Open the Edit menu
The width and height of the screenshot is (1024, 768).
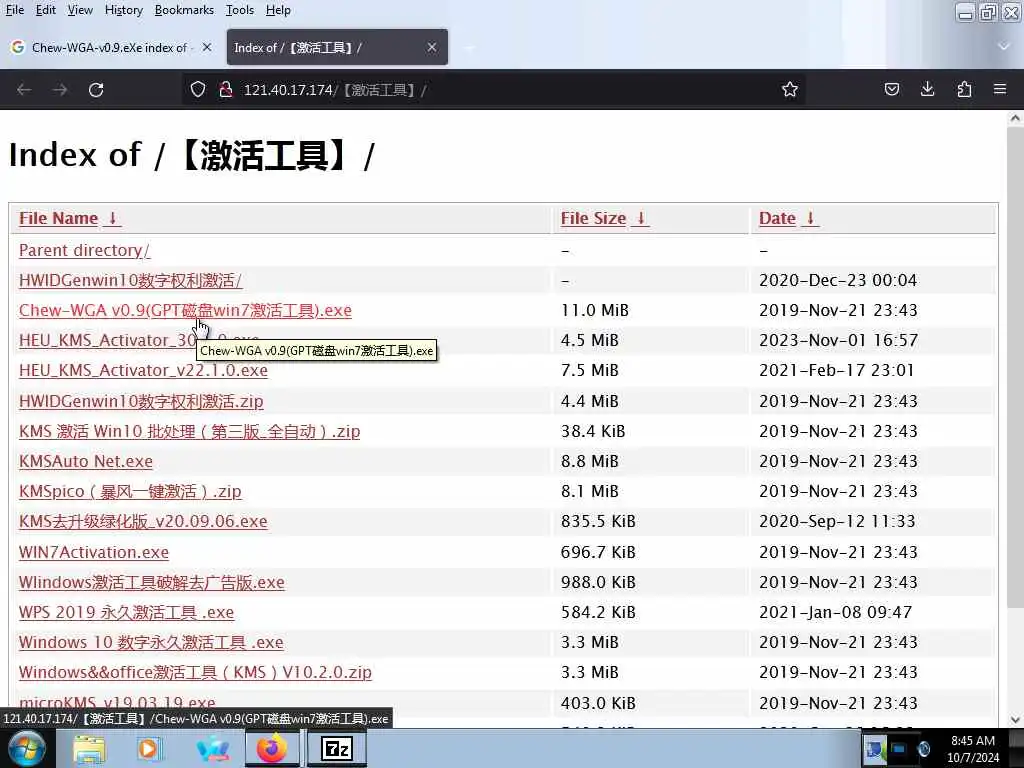[x=45, y=10]
